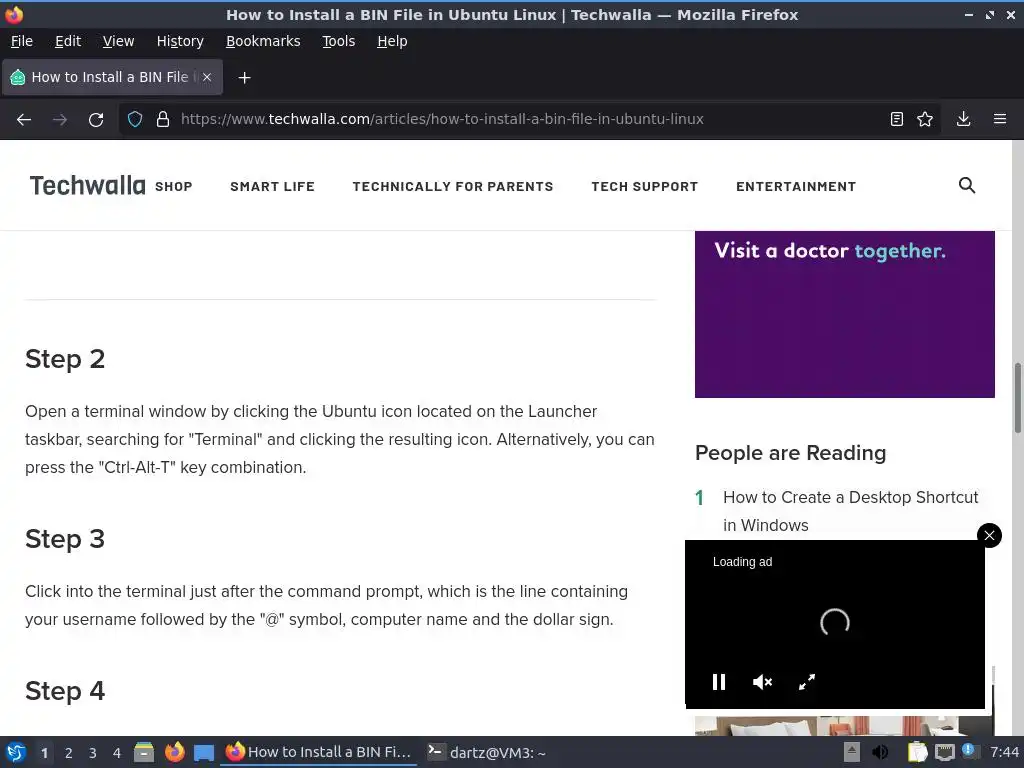
Task: Focus the URL address bar
Action: pyautogui.click(x=529, y=119)
